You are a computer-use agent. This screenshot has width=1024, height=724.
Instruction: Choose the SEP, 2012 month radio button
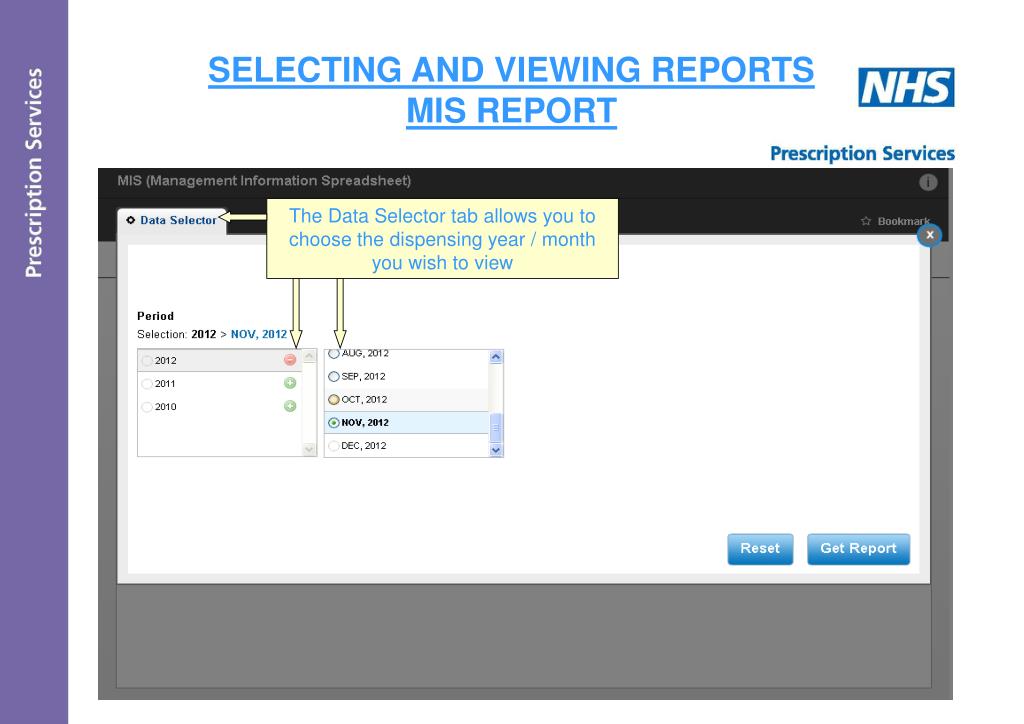[x=334, y=377]
